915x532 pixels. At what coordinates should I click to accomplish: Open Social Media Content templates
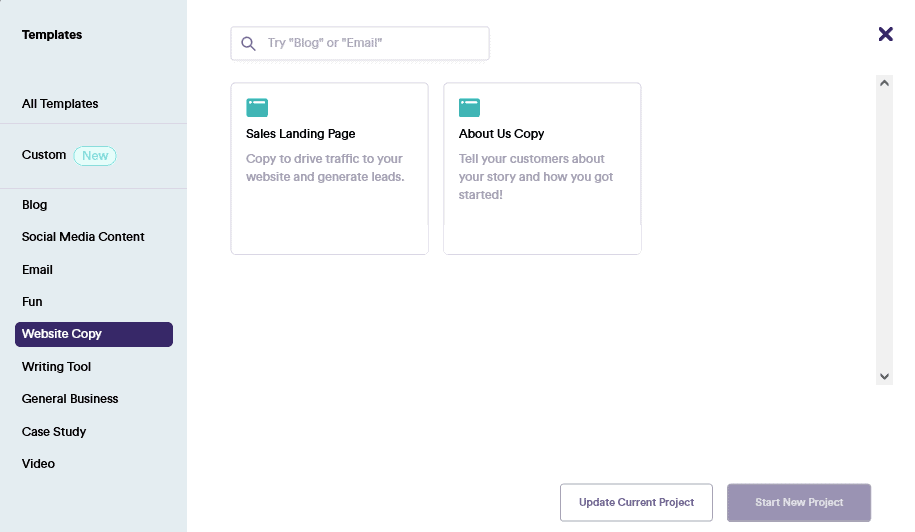pyautogui.click(x=83, y=237)
